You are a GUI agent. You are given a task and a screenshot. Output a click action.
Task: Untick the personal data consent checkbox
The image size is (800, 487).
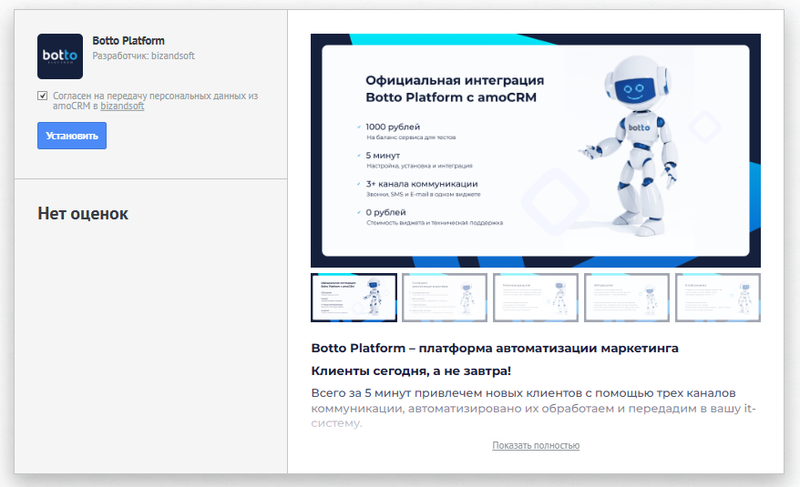[42, 95]
